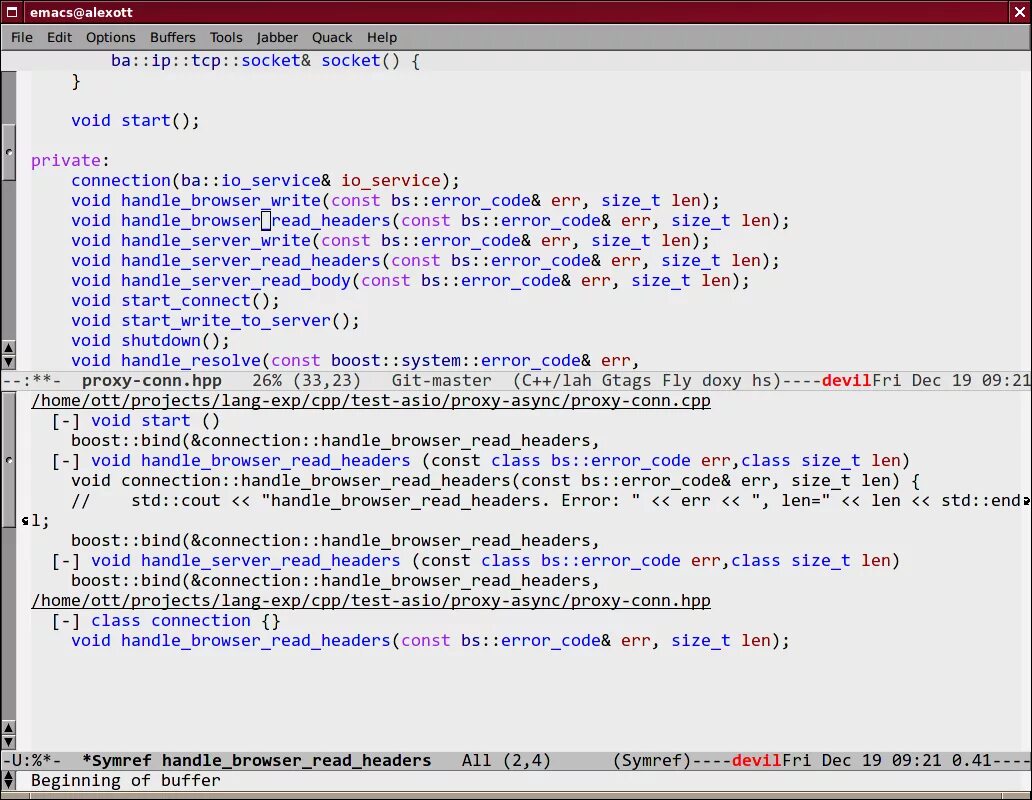Collapse the 'class connection {}' entry
1032x800 pixels.
66,620
